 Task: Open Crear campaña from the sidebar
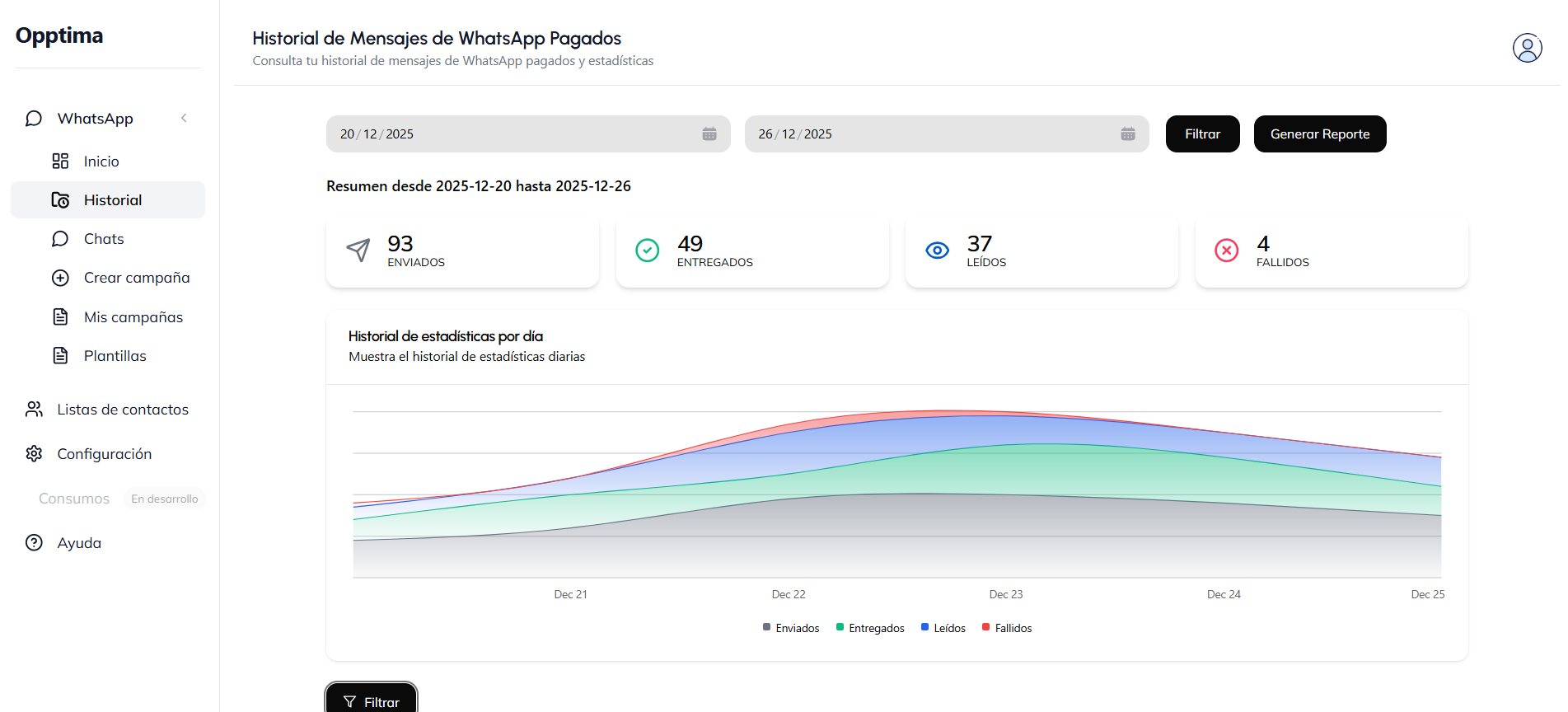coord(137,278)
